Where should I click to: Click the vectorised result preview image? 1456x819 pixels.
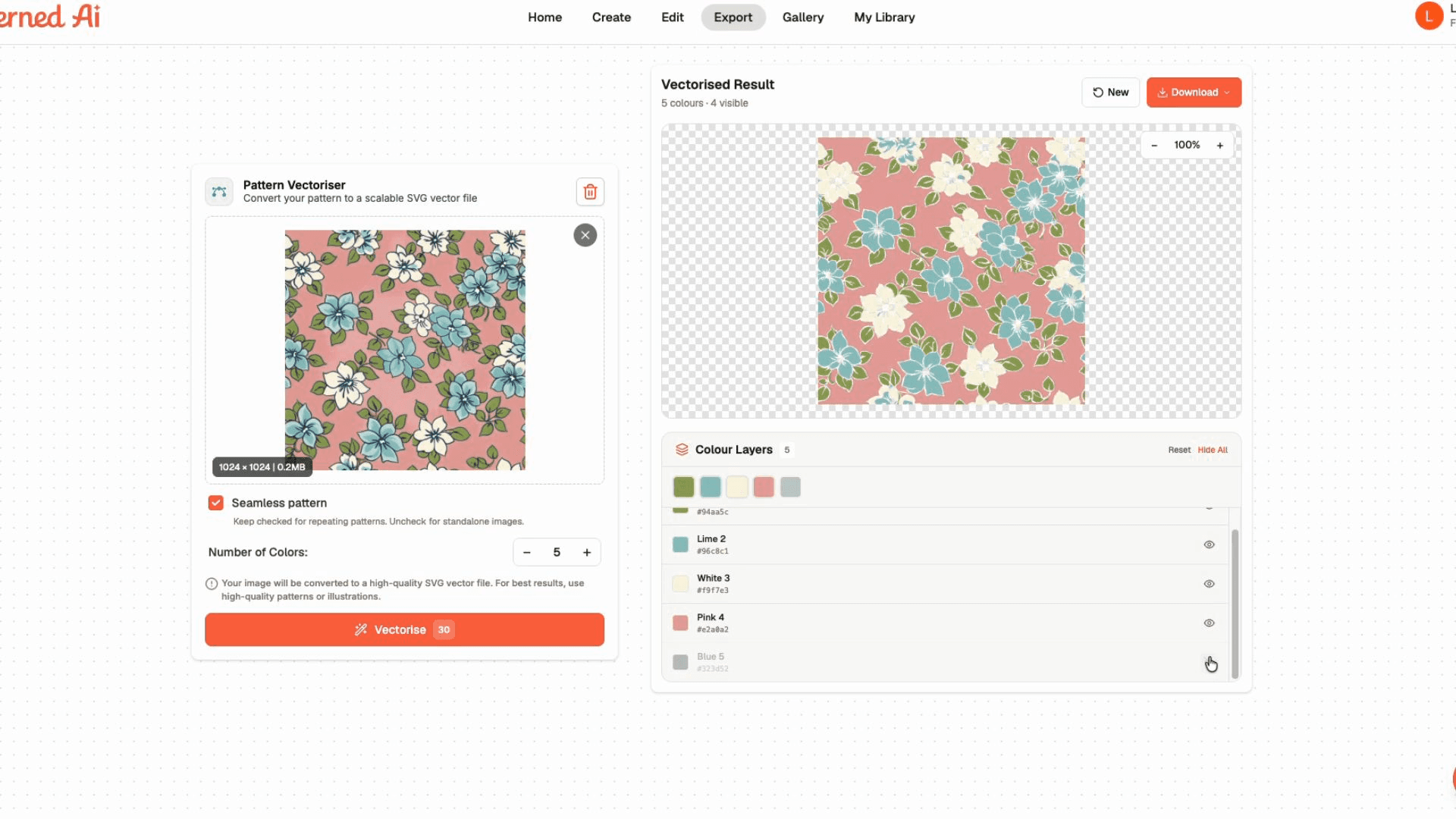951,271
